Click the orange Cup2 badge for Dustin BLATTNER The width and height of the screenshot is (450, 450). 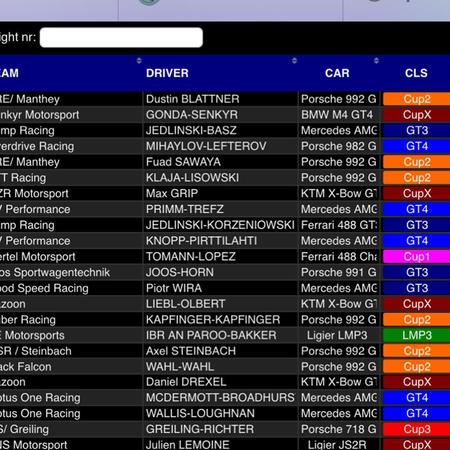pos(417,99)
